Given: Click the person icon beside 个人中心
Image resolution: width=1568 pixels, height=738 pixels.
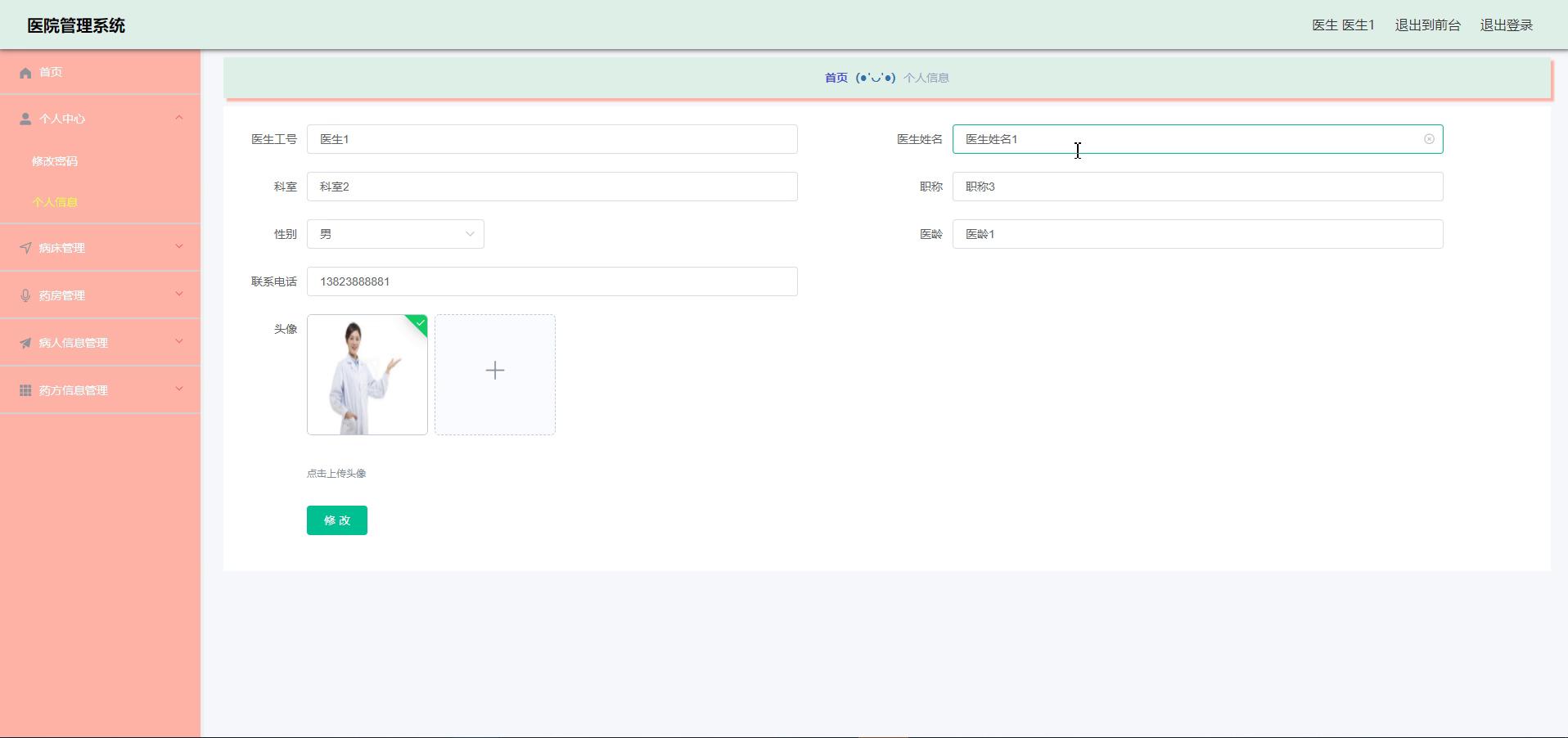Looking at the screenshot, I should pos(25,119).
